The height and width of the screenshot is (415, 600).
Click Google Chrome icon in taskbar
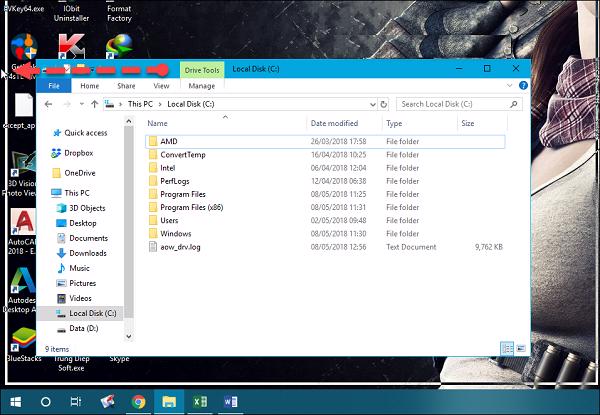[x=139, y=401]
